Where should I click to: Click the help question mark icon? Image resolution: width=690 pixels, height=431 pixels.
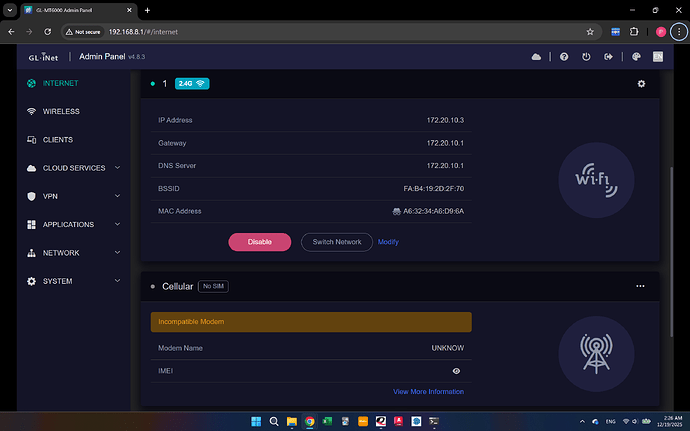coord(564,58)
